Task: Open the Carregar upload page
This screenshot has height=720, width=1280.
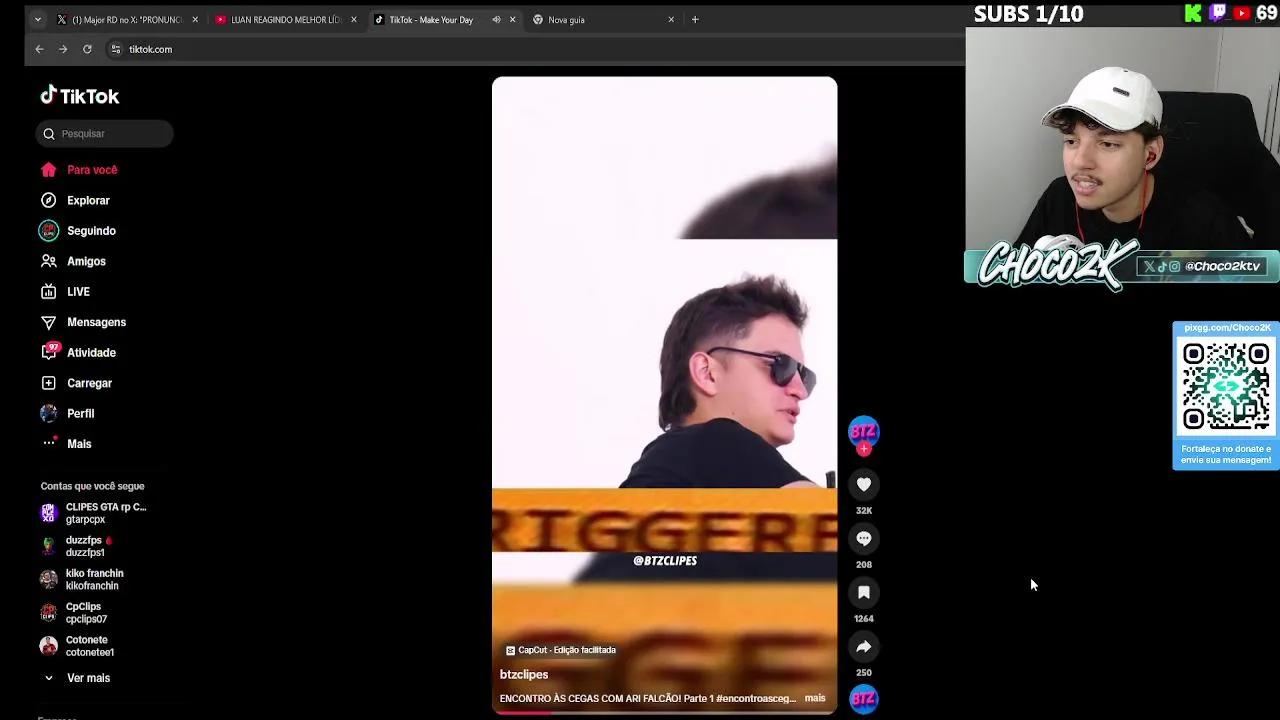Action: (89, 383)
